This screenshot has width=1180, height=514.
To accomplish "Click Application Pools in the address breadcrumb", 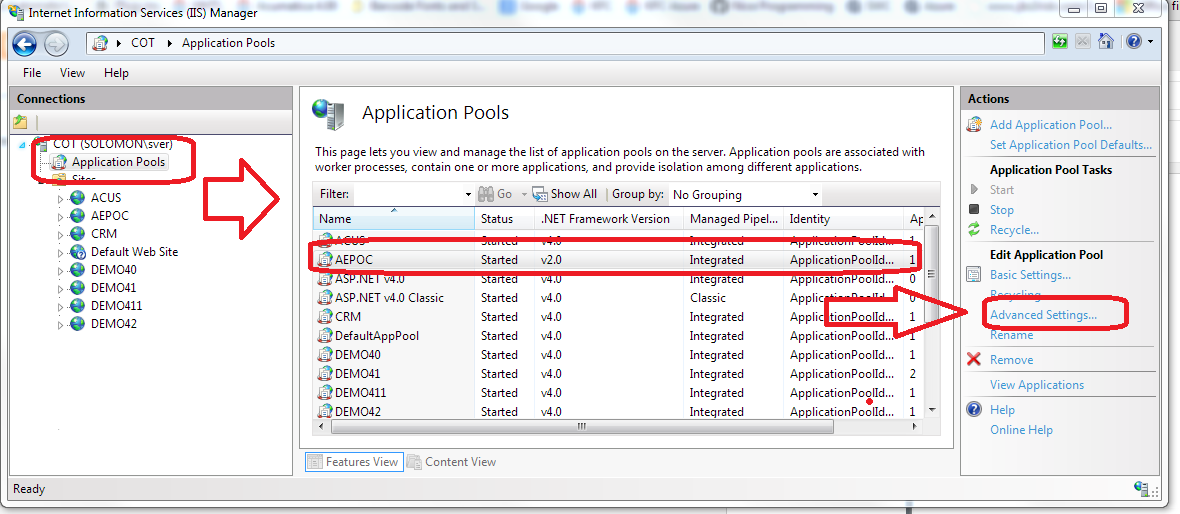I will click(x=229, y=43).
